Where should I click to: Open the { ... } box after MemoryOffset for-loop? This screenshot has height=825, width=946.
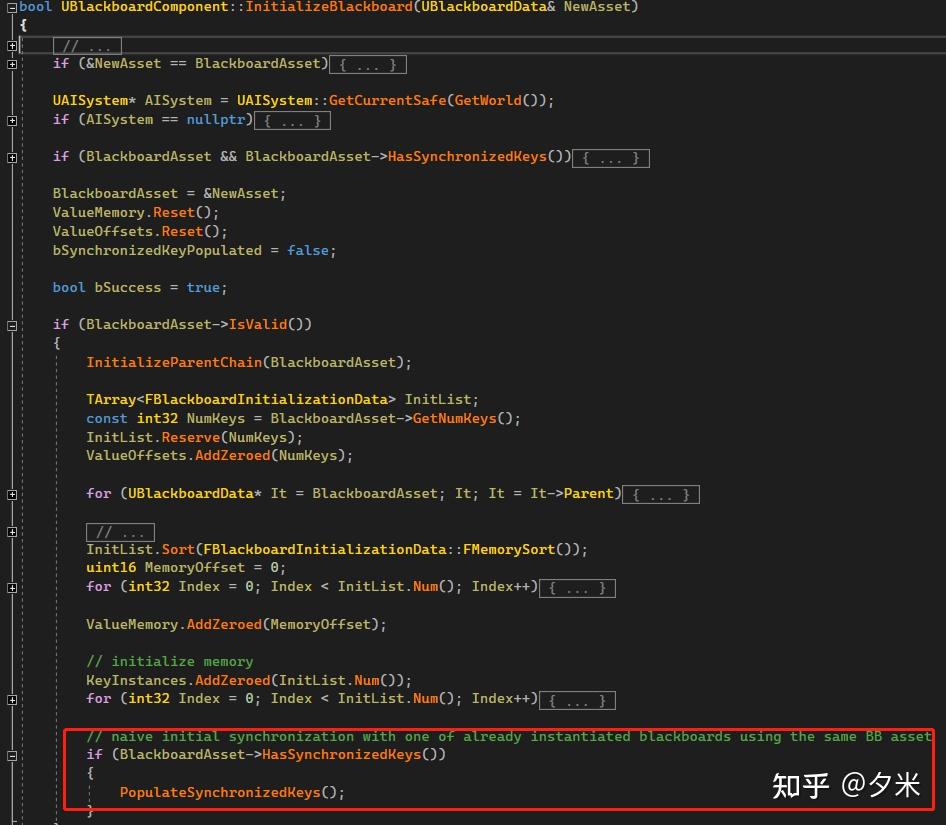coord(577,588)
